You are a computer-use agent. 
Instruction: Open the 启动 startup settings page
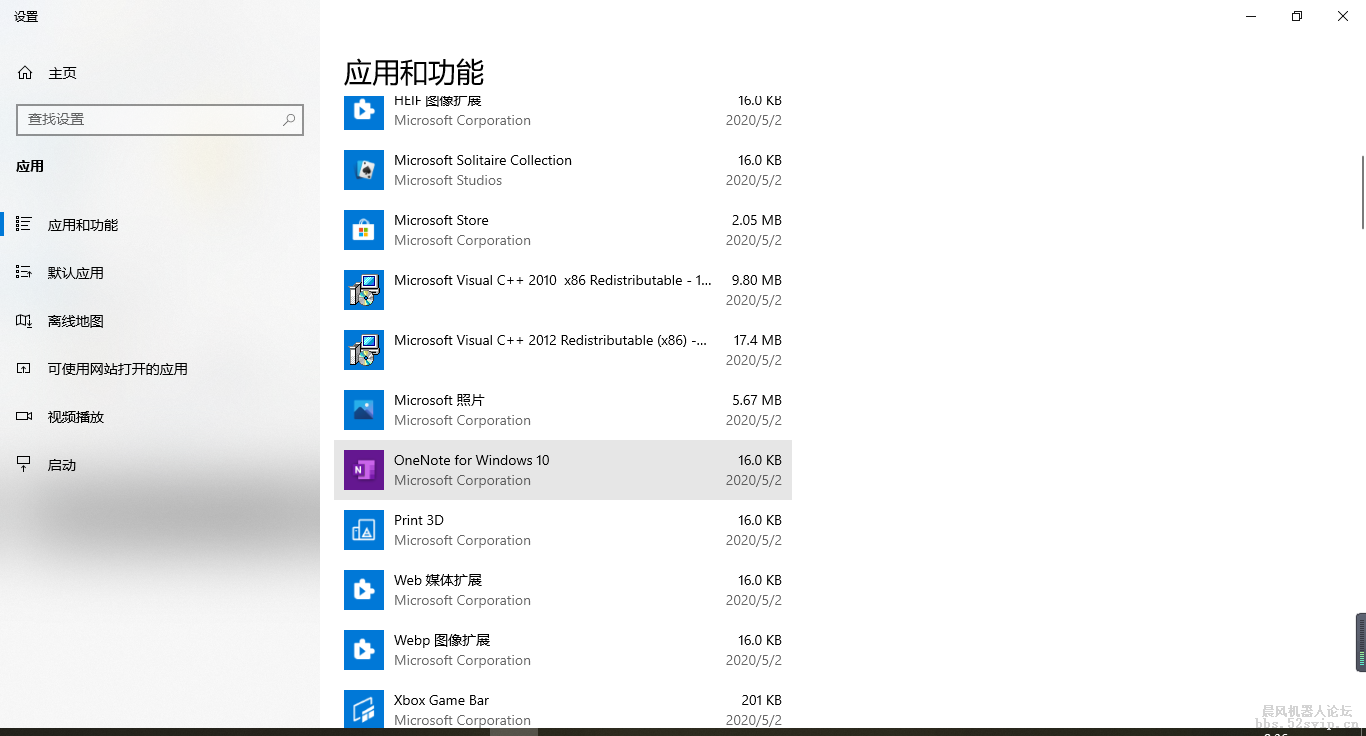point(62,465)
